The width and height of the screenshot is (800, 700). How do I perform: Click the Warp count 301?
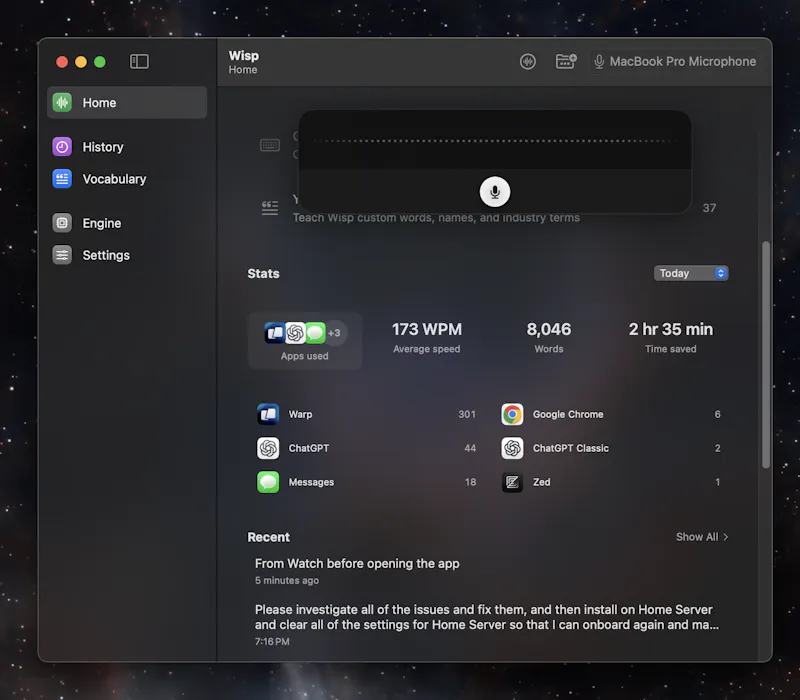click(x=467, y=414)
